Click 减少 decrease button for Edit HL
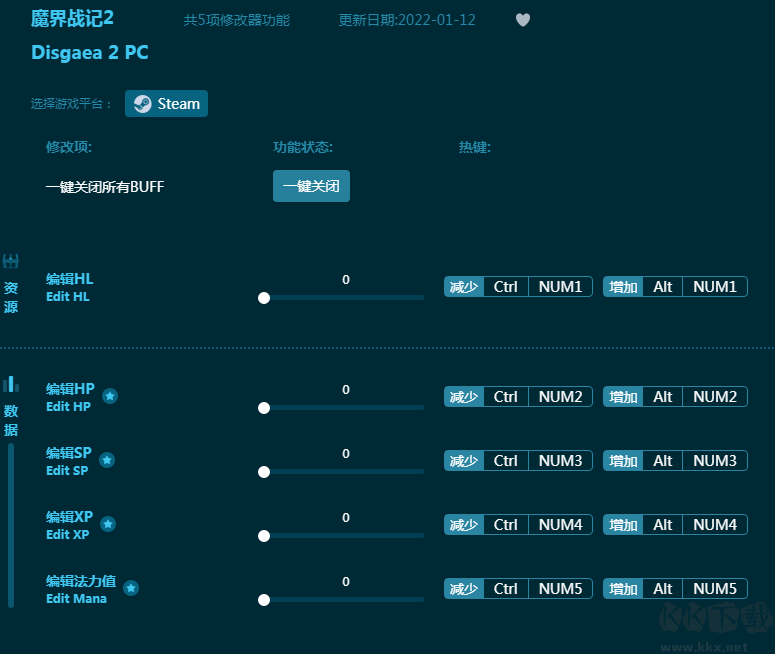The height and width of the screenshot is (654, 775). [x=464, y=287]
